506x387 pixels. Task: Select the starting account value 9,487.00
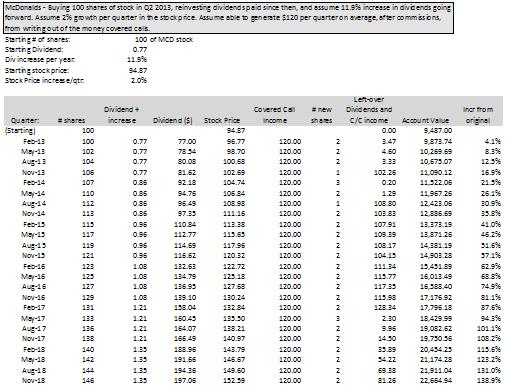tap(438, 131)
